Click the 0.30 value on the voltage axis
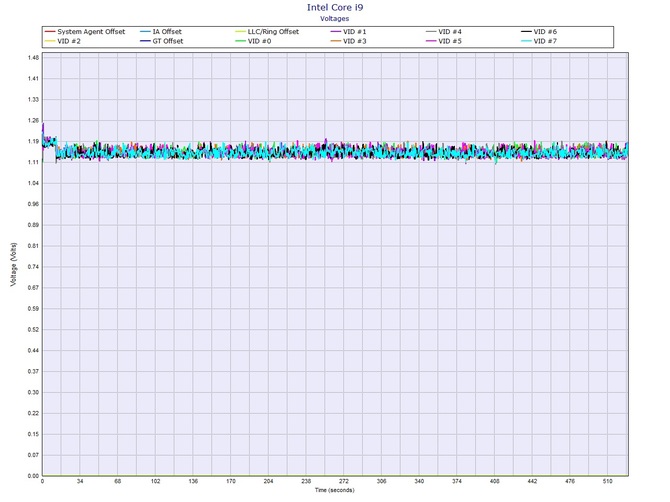Image resolution: width=670 pixels, height=502 pixels. point(34,393)
